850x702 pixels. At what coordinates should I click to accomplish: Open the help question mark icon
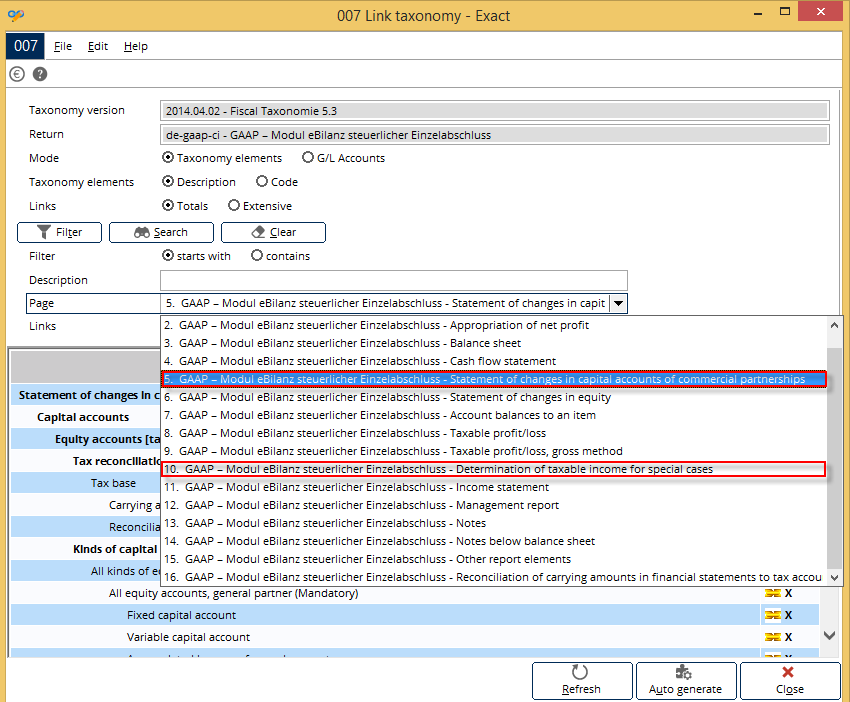point(40,74)
